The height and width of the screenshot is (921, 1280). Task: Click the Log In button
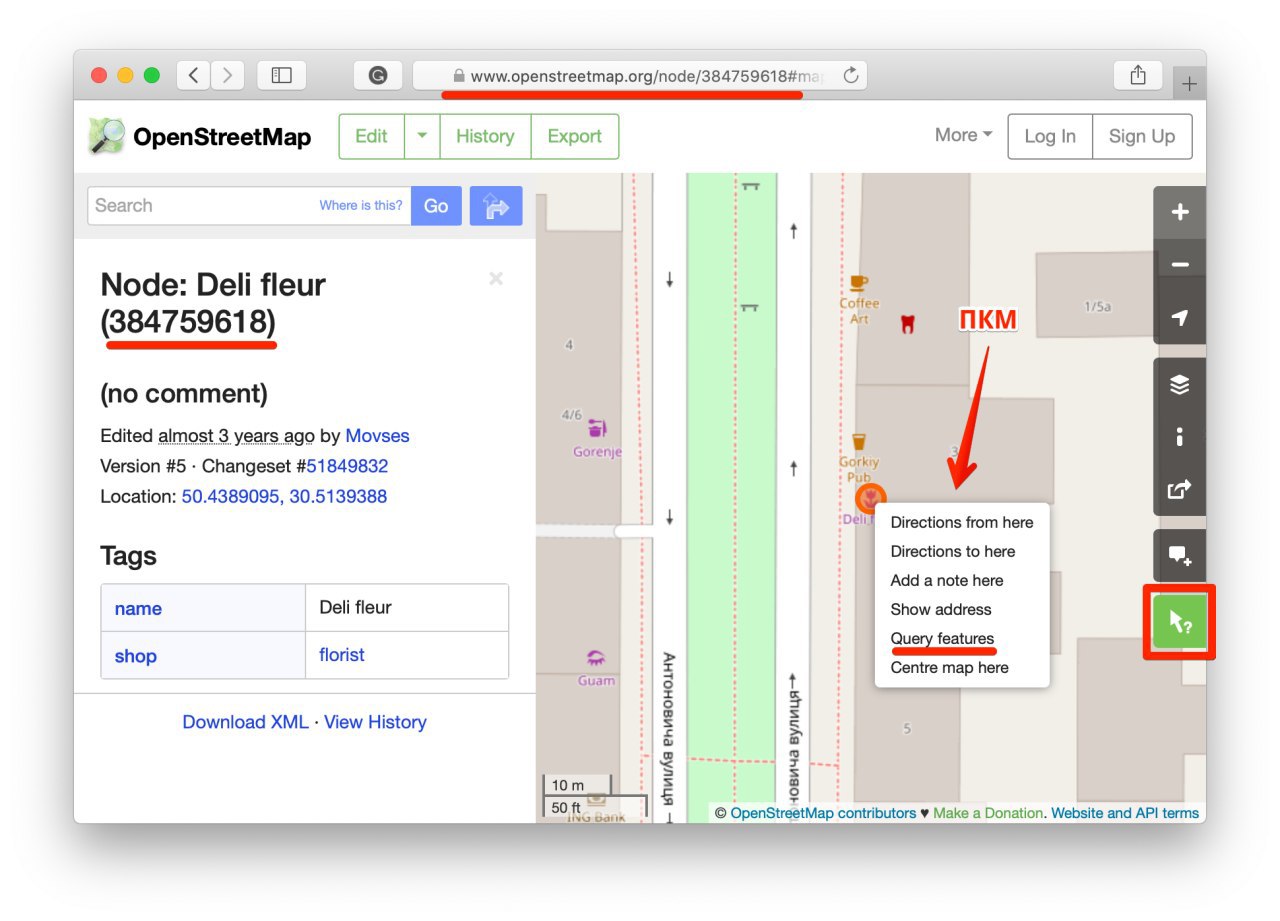pos(1050,137)
